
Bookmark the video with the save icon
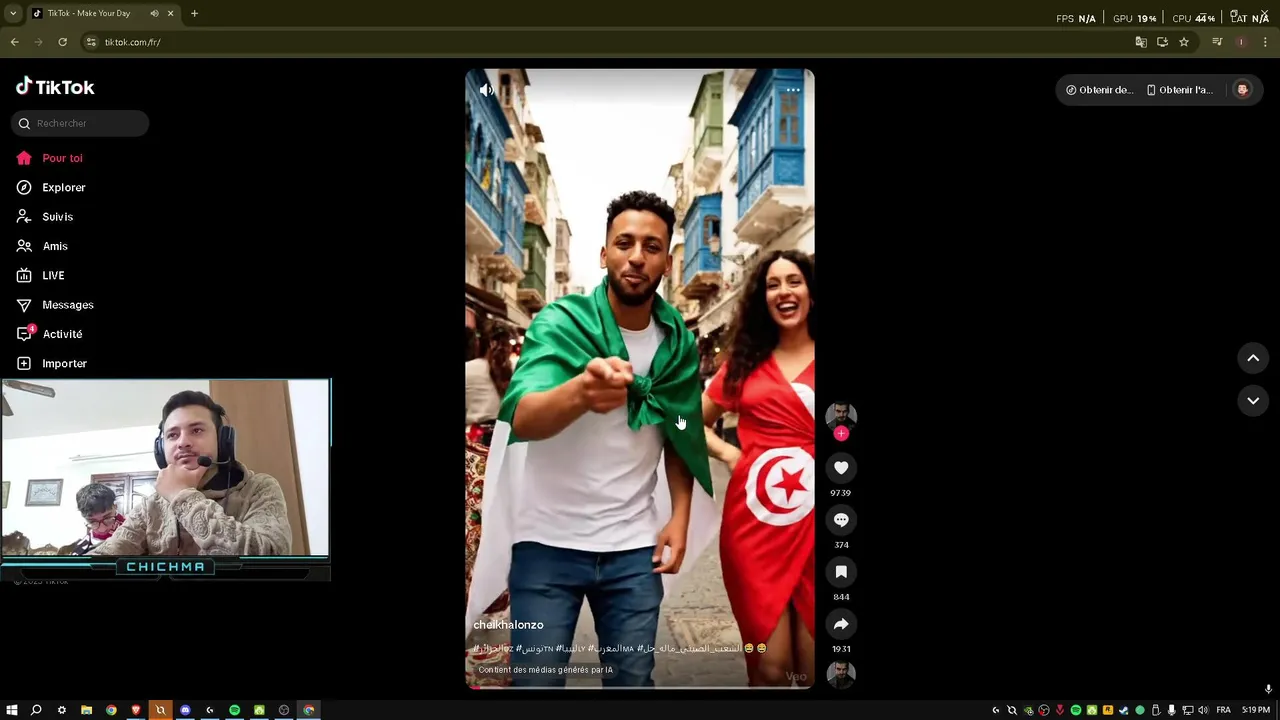pyautogui.click(x=841, y=572)
